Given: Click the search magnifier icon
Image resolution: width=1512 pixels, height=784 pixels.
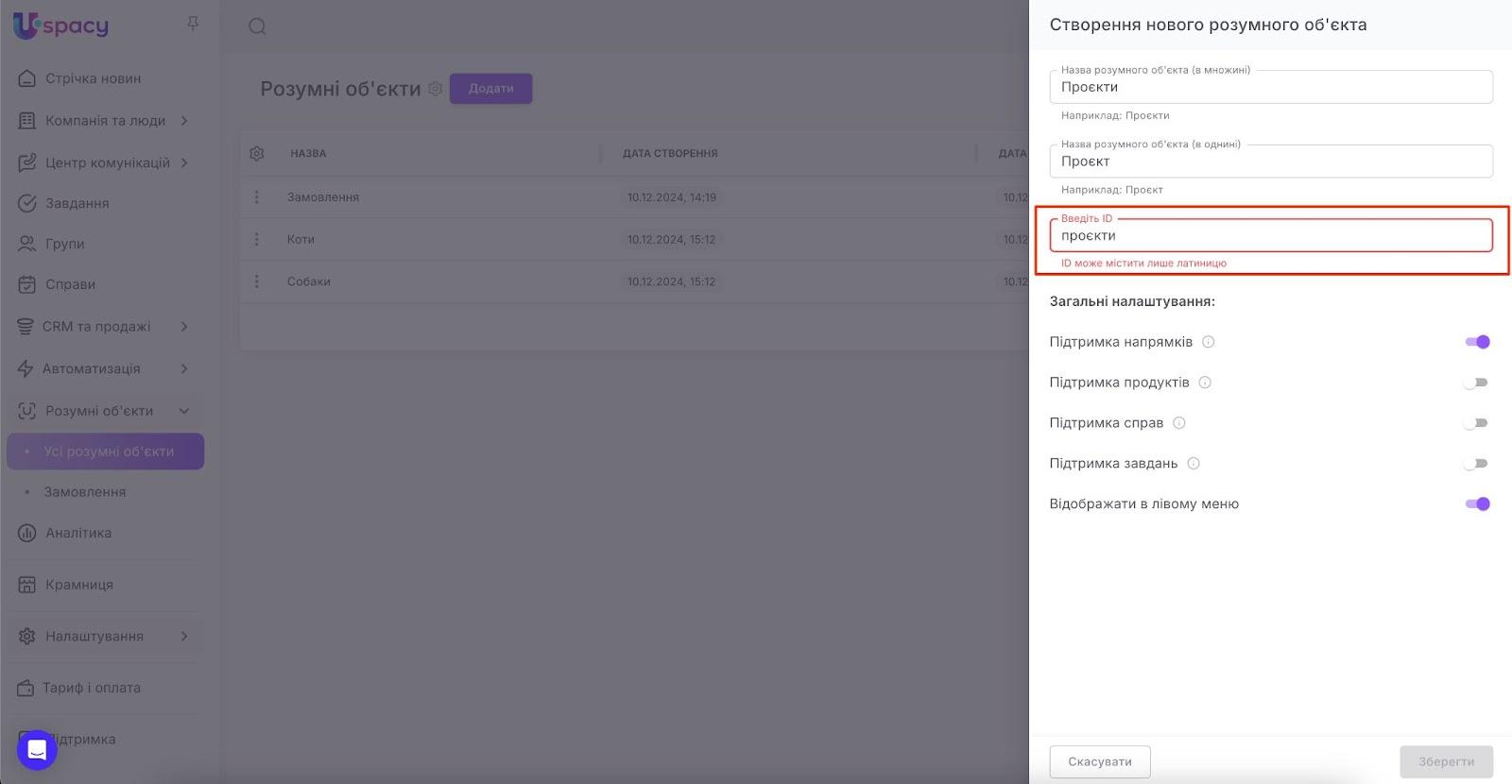Looking at the screenshot, I should click(x=257, y=26).
